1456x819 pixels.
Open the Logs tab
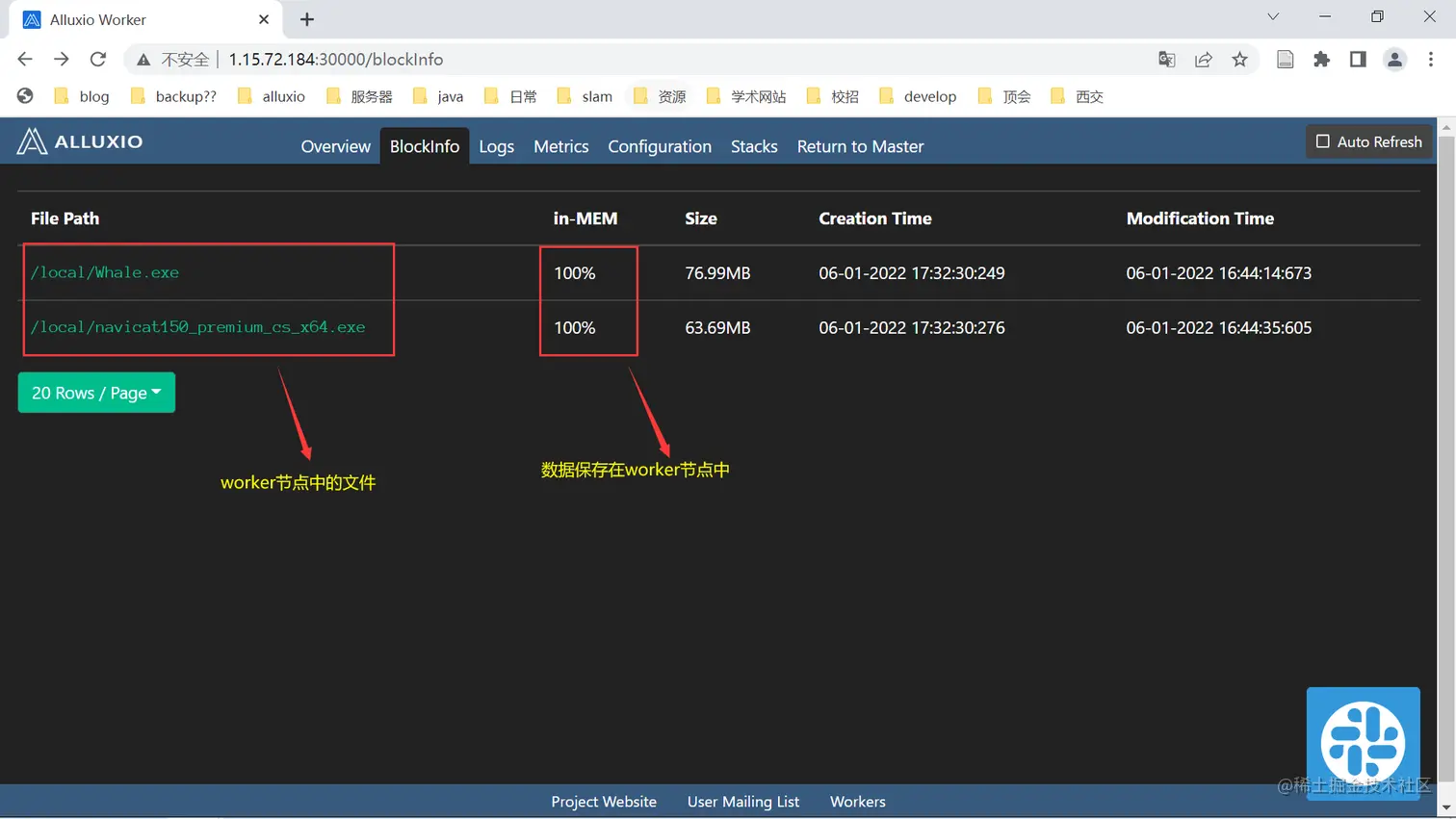(x=496, y=146)
